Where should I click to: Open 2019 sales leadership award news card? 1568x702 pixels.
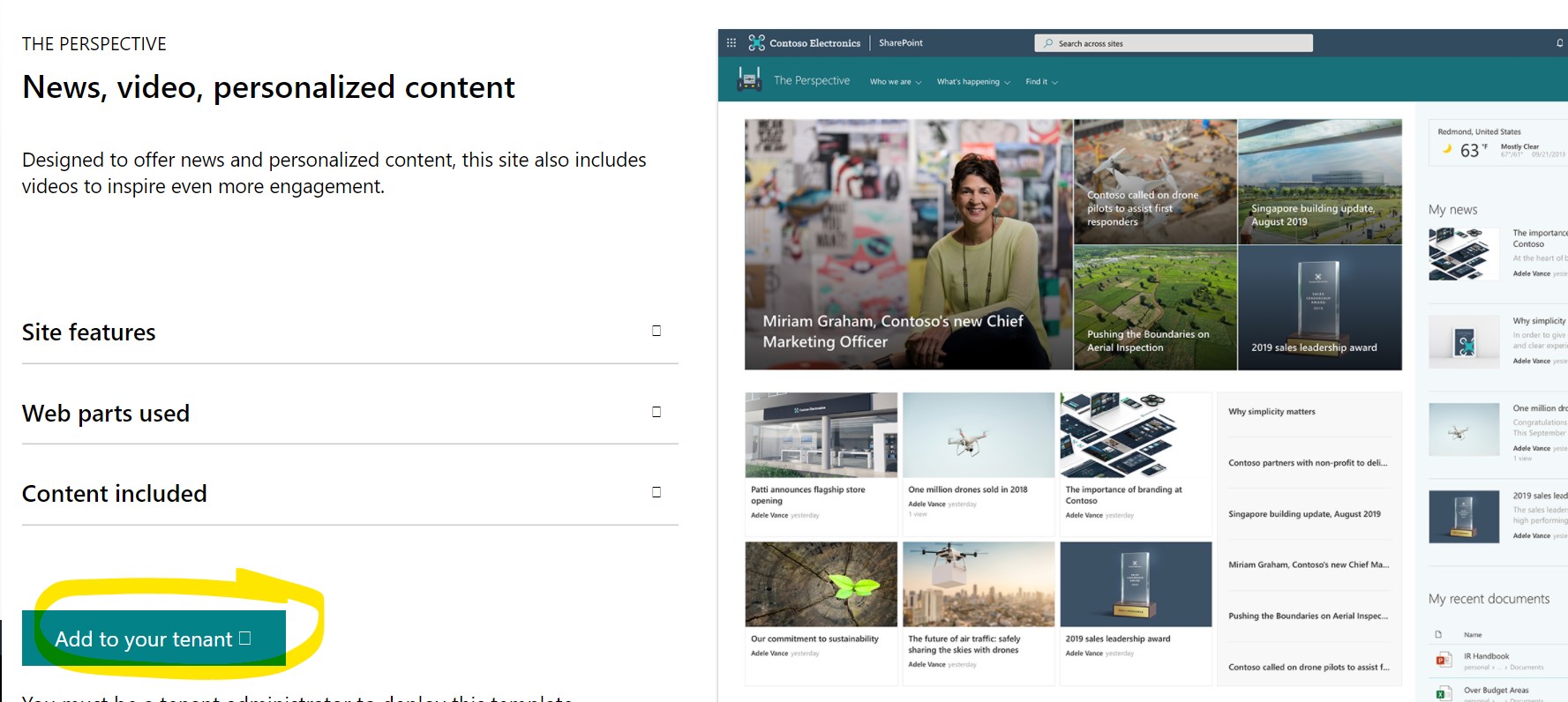click(x=1136, y=613)
